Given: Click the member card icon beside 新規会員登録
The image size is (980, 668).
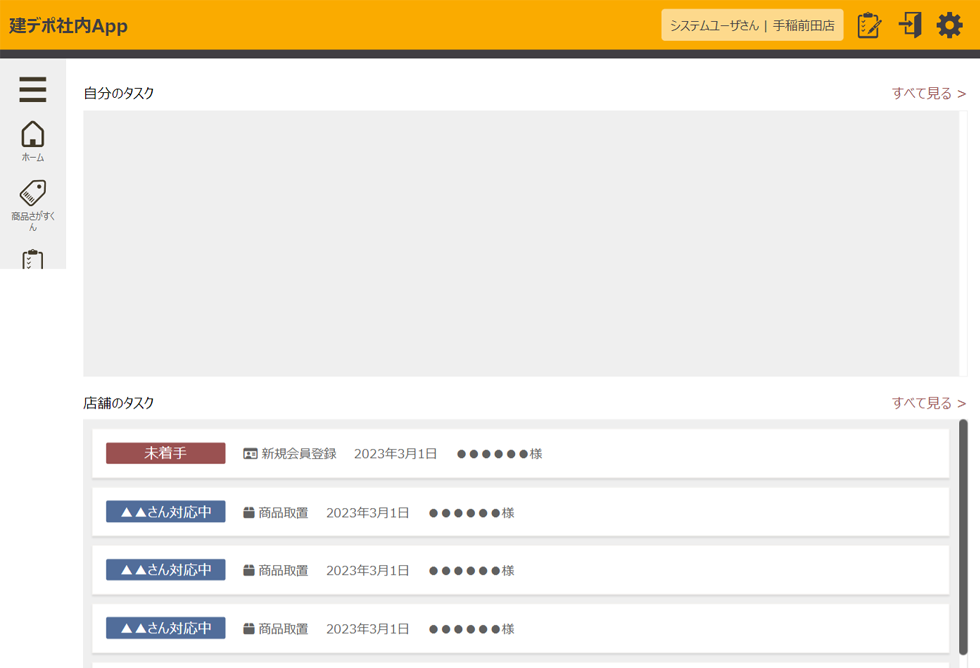Looking at the screenshot, I should pyautogui.click(x=250, y=454).
